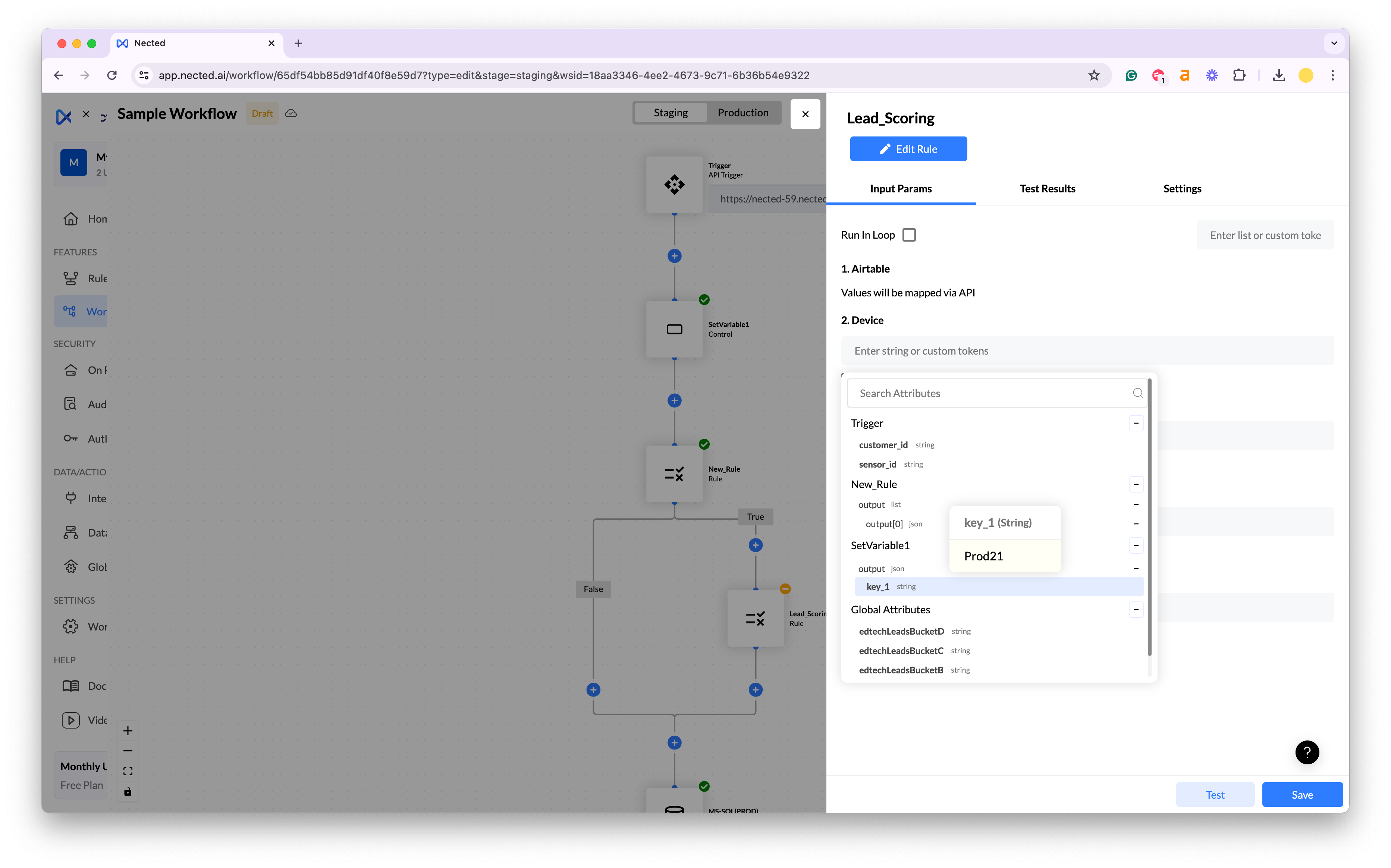Click the New_Rule rule node icon
This screenshot has height=868, width=1391.
(x=674, y=474)
